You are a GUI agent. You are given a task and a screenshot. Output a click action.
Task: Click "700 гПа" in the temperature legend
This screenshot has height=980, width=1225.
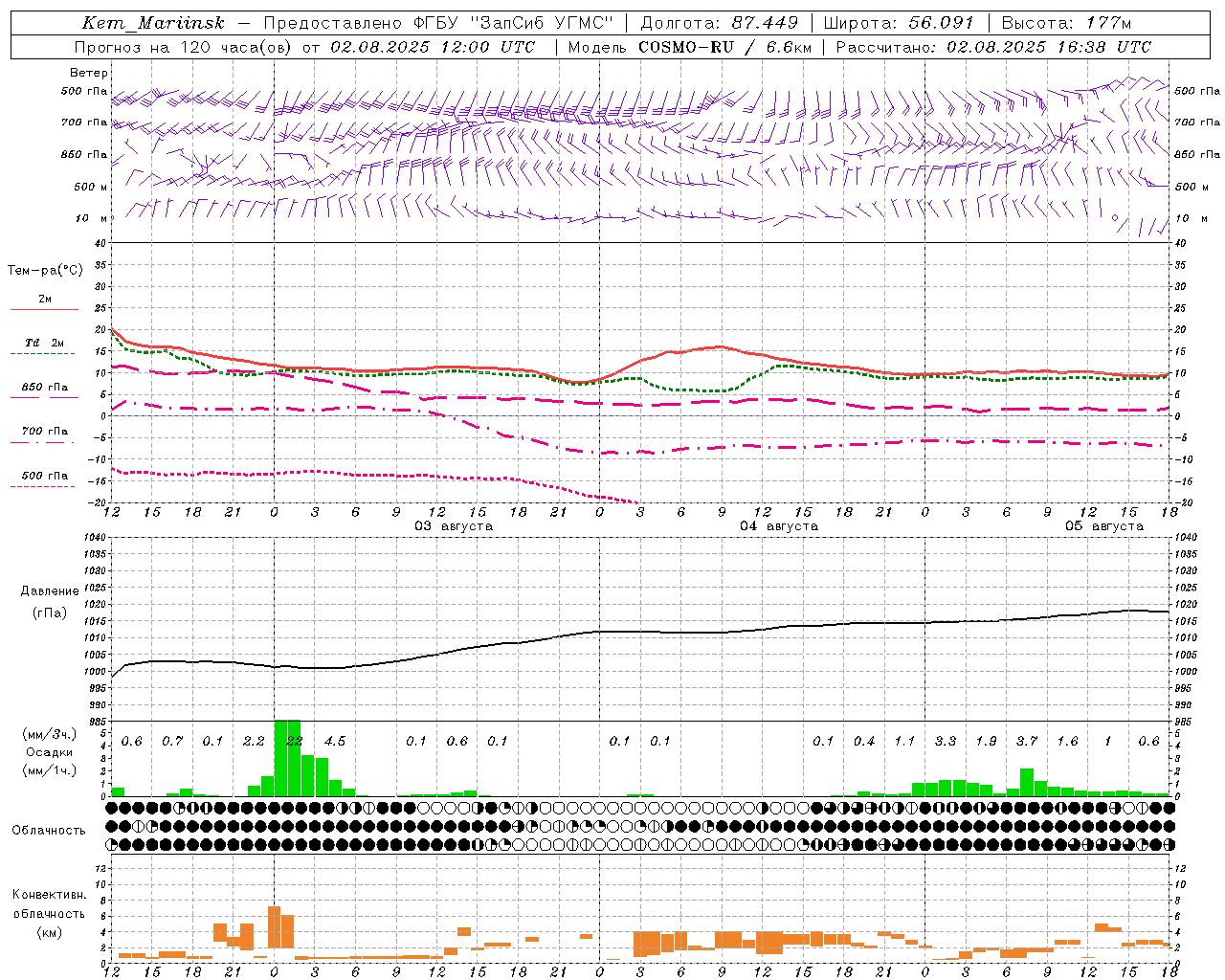pyautogui.click(x=45, y=432)
